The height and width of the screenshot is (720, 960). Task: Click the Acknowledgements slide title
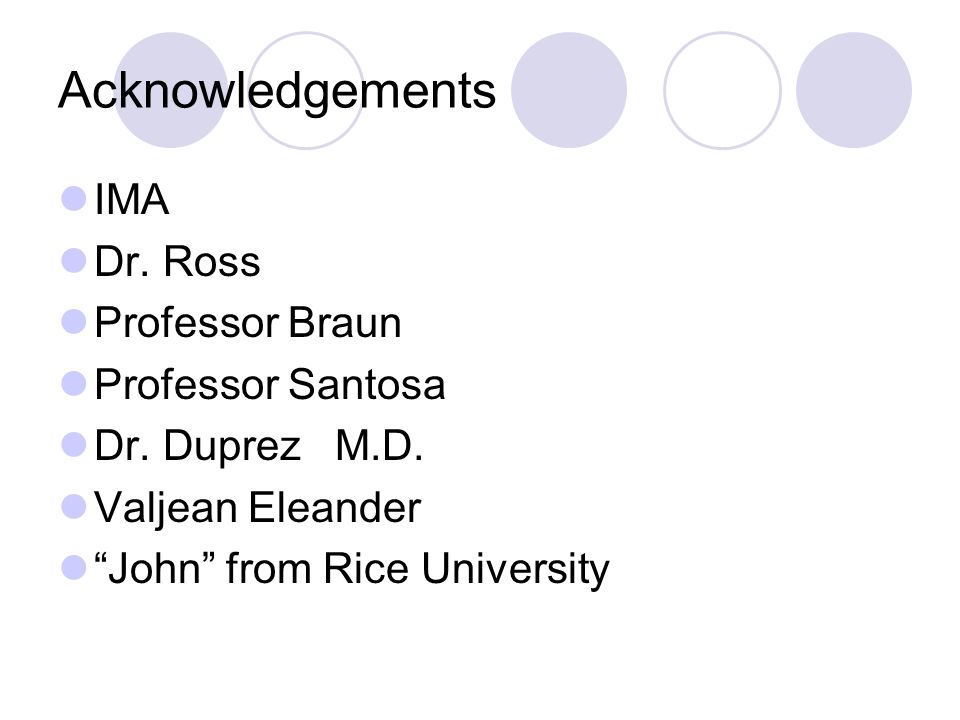277,91
